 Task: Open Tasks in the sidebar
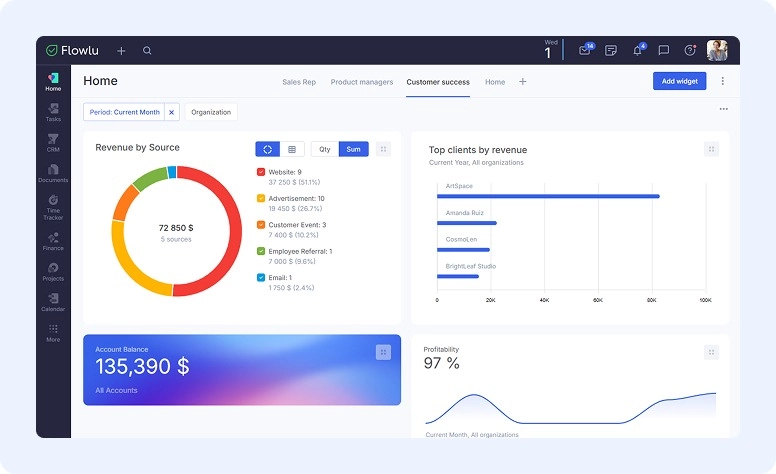click(53, 112)
